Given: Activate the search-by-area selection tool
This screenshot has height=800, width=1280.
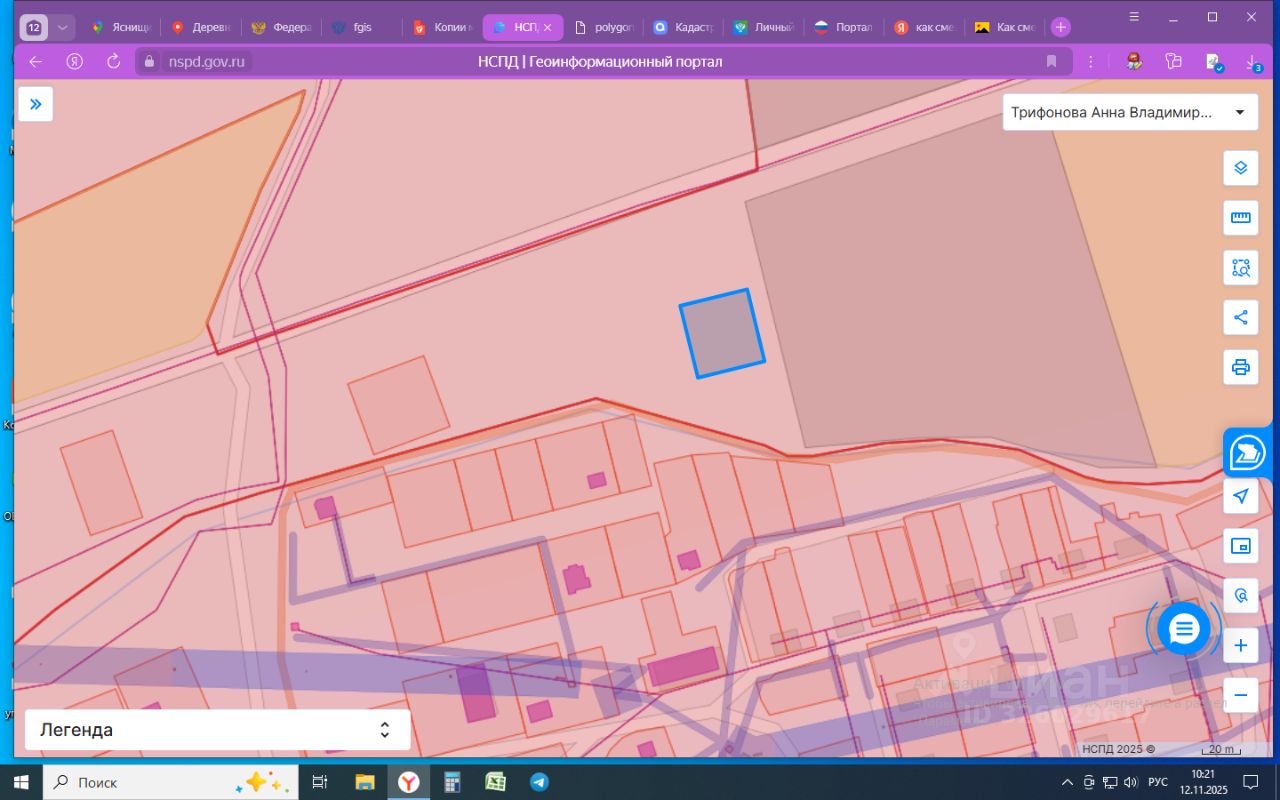Looking at the screenshot, I should click(1241, 268).
